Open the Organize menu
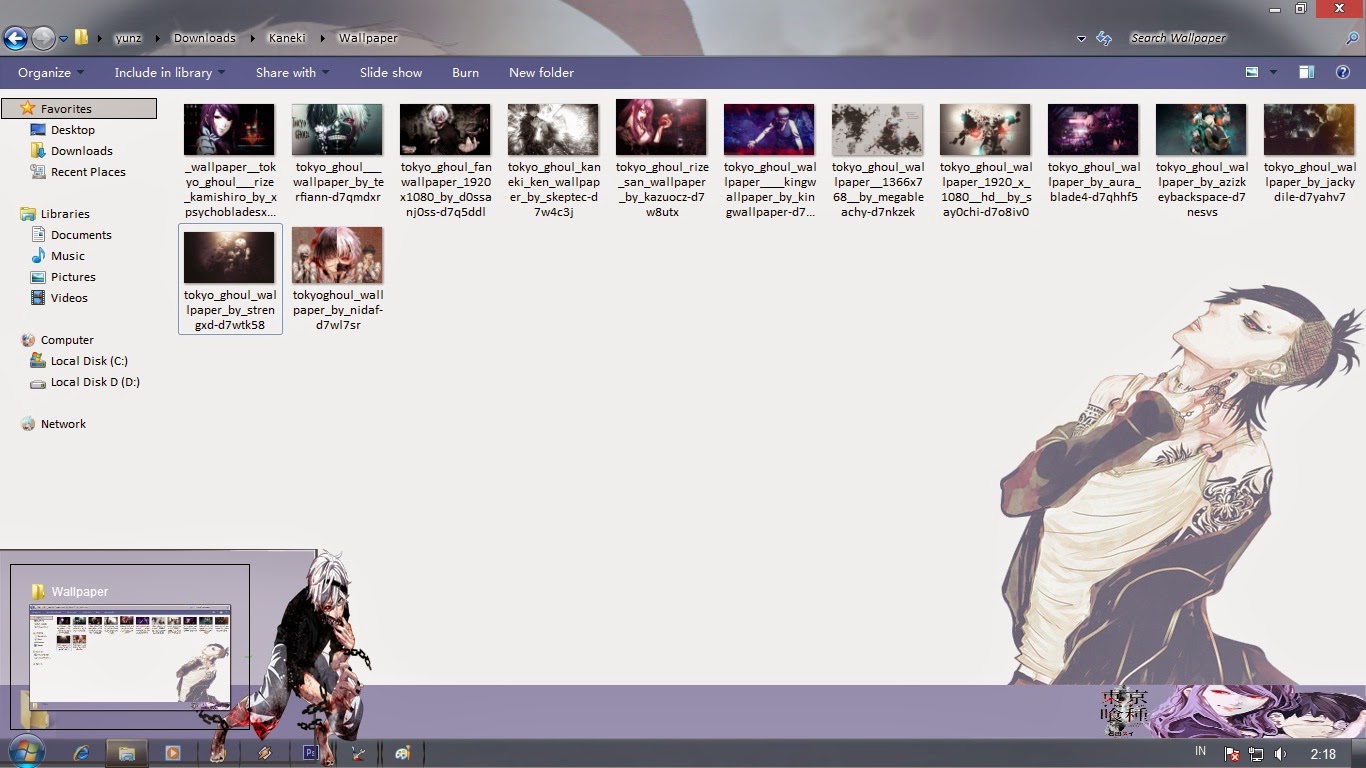 tap(50, 72)
